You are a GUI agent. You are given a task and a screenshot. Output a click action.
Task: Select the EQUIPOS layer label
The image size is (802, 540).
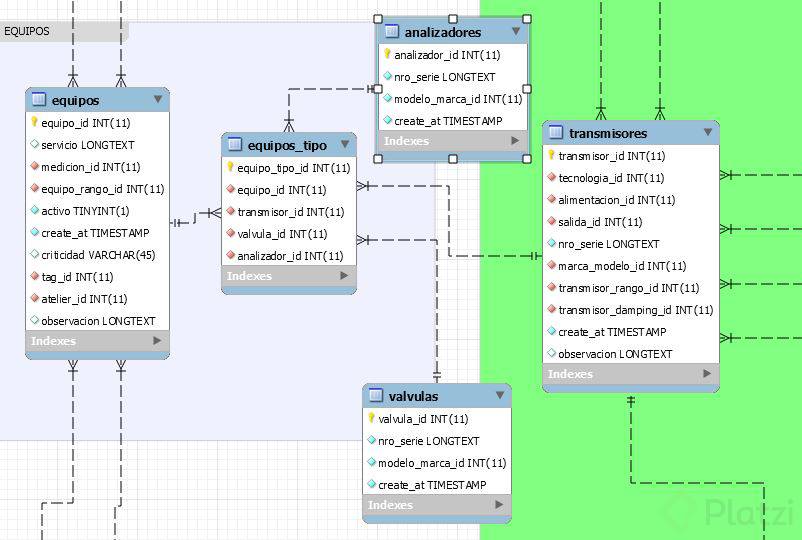(27, 31)
